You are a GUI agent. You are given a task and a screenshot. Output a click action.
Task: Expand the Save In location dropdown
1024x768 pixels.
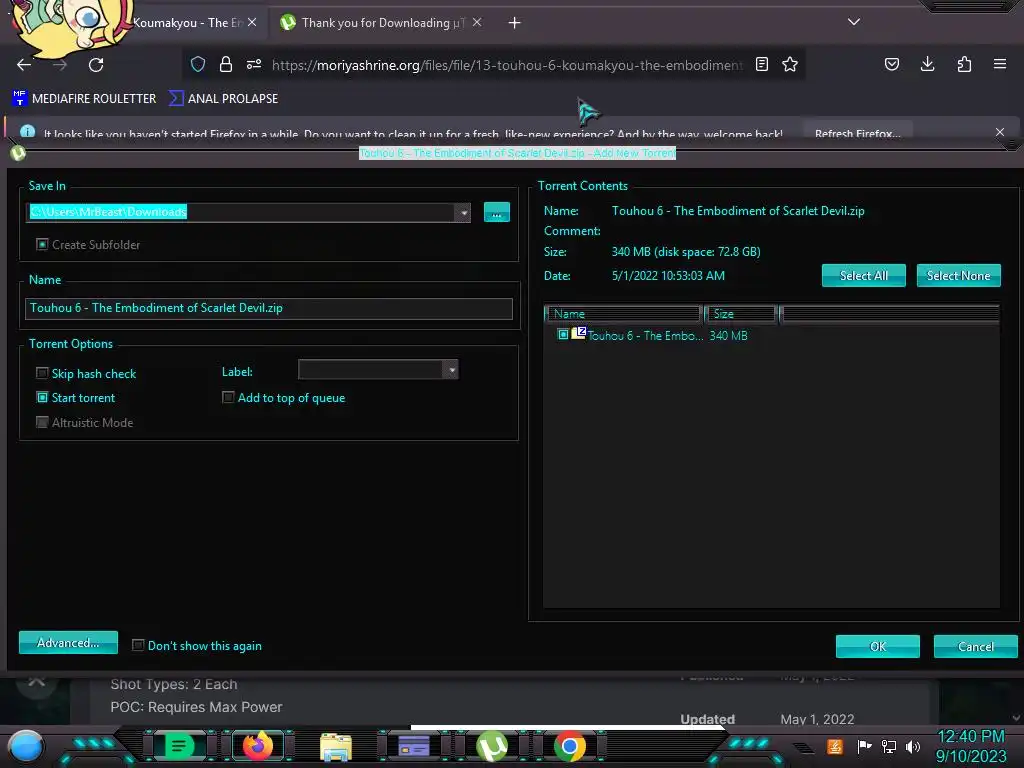(x=463, y=212)
